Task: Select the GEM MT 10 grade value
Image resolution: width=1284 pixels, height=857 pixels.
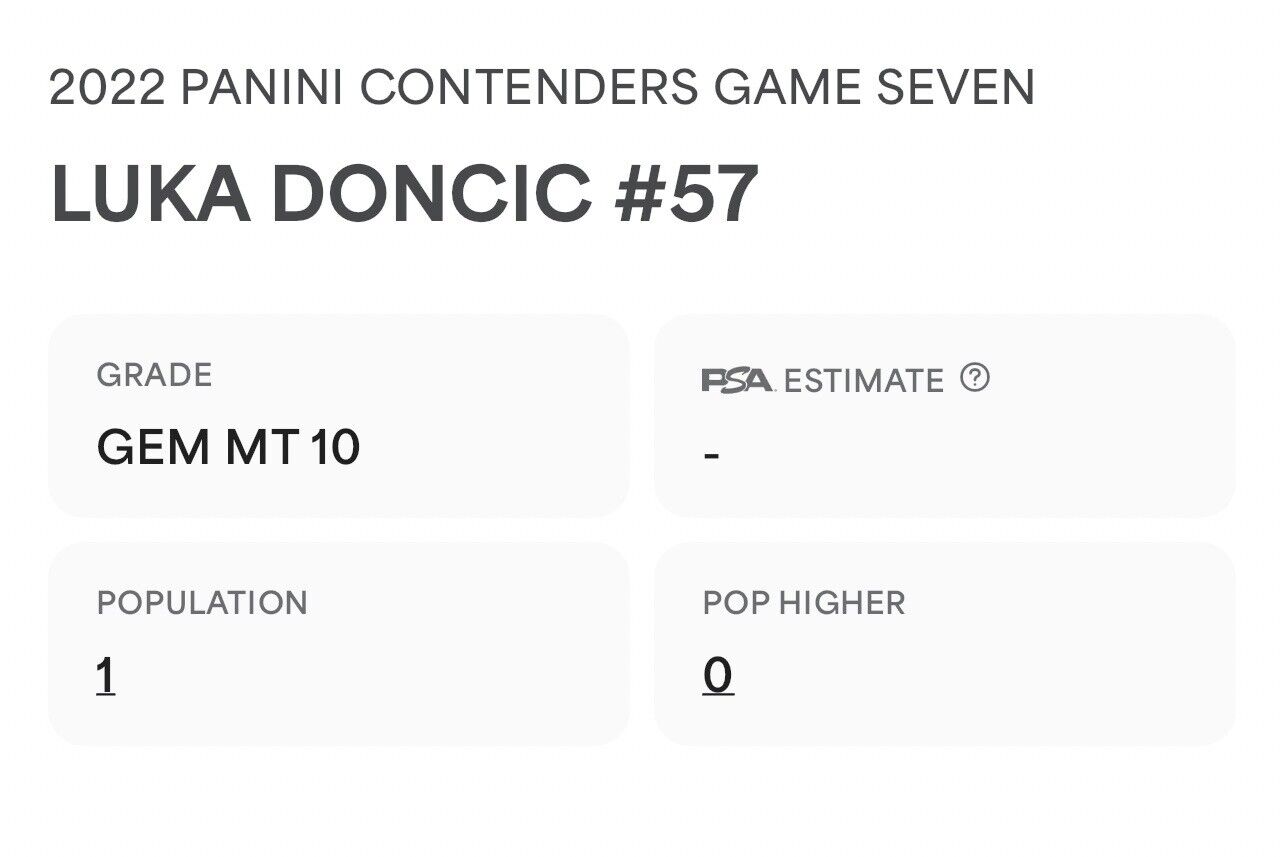Action: tap(228, 446)
